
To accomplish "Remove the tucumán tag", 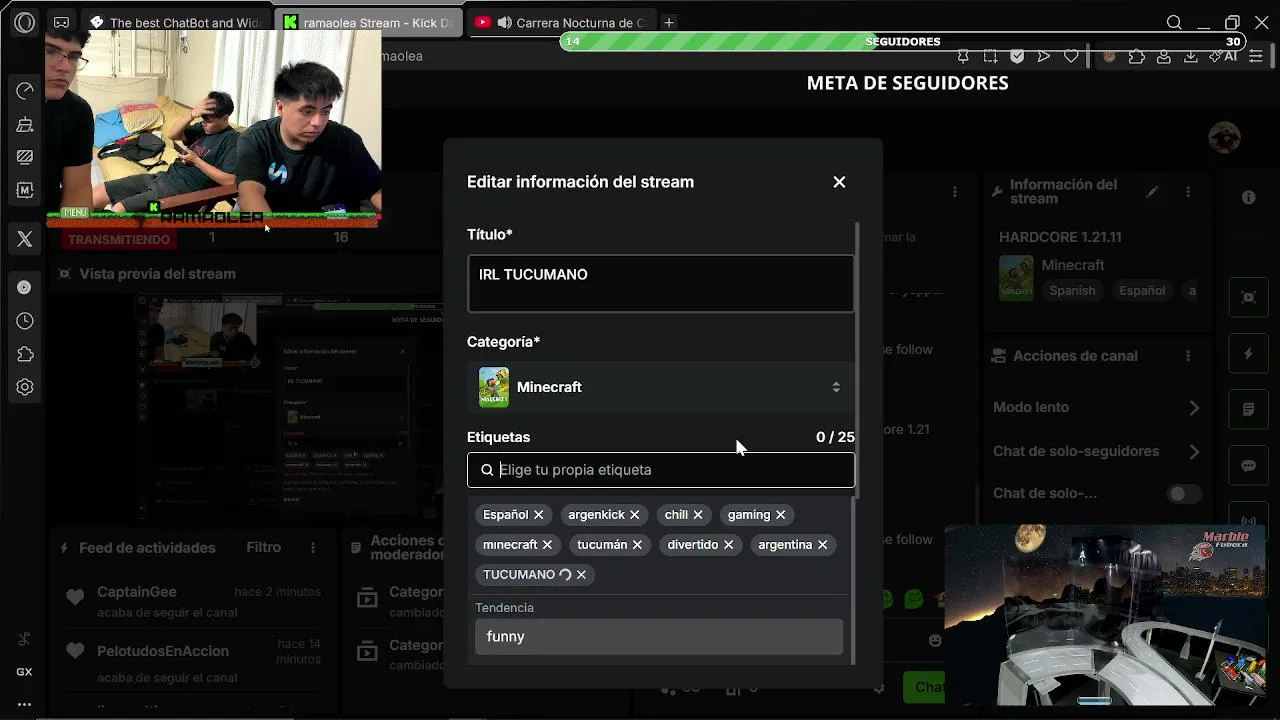I will tap(637, 545).
